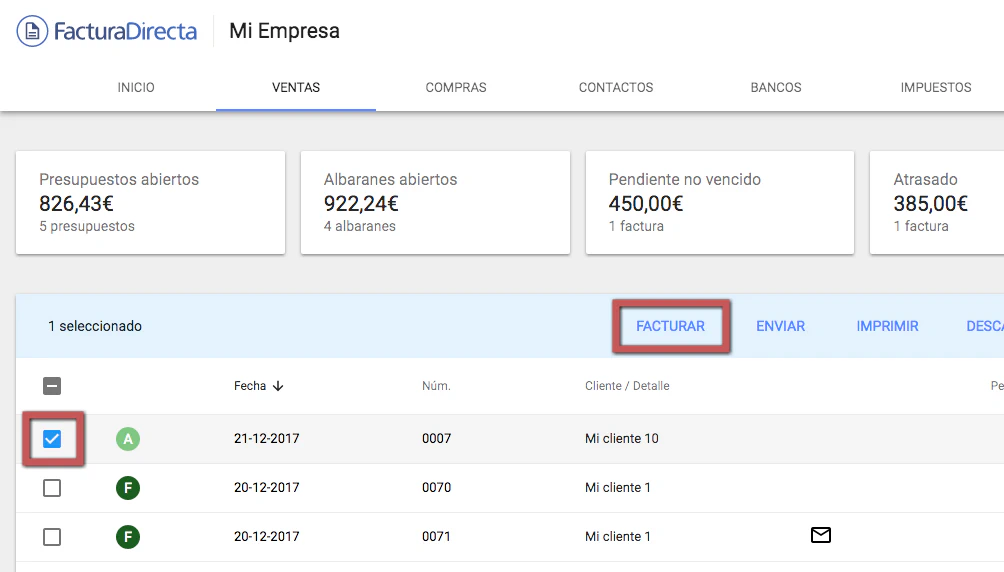Toggle the select-all header checkbox
Image resolution: width=1004 pixels, height=572 pixels.
52,386
